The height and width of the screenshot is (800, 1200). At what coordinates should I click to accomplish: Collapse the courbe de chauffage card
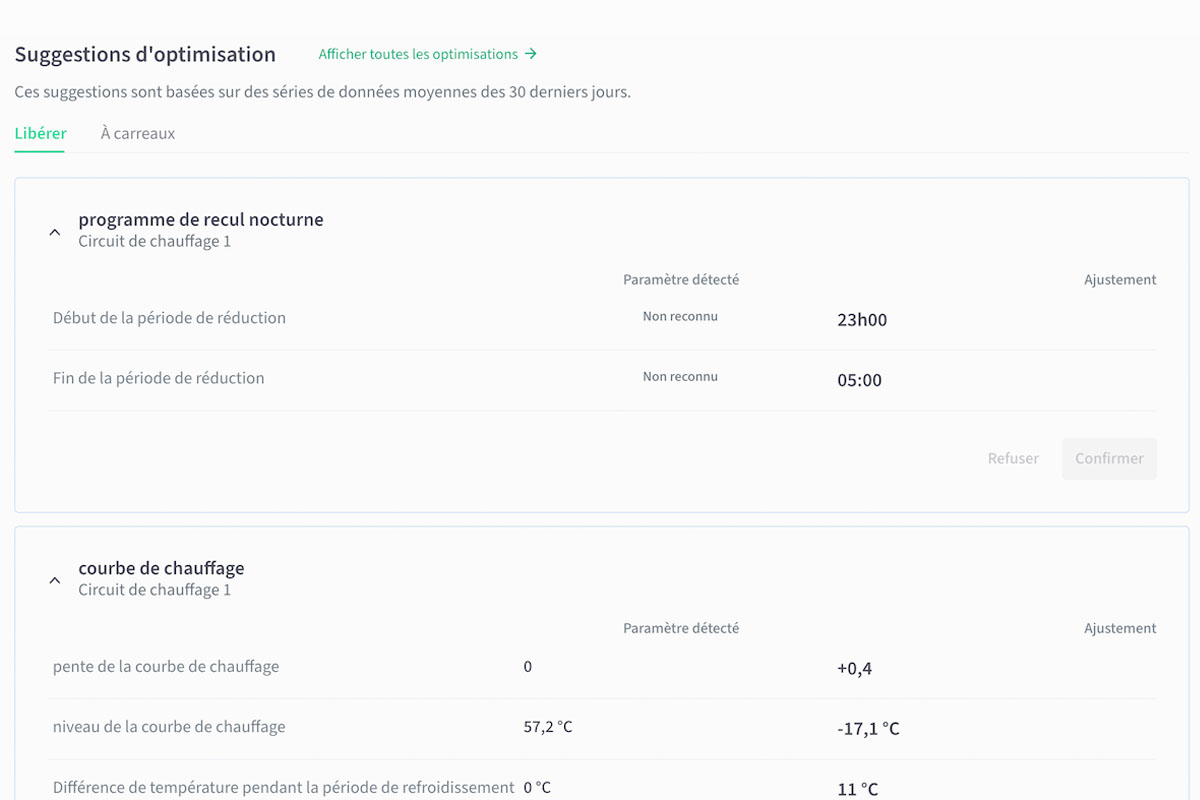[55, 580]
